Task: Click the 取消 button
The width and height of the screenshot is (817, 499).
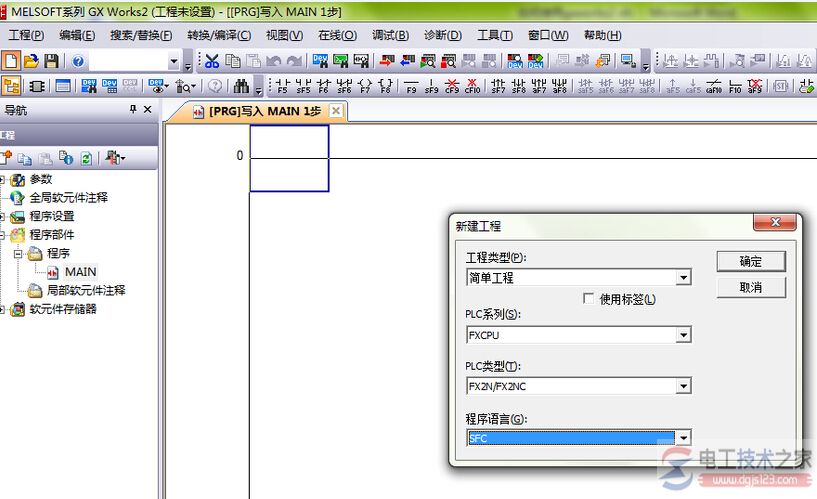Action: [x=751, y=287]
